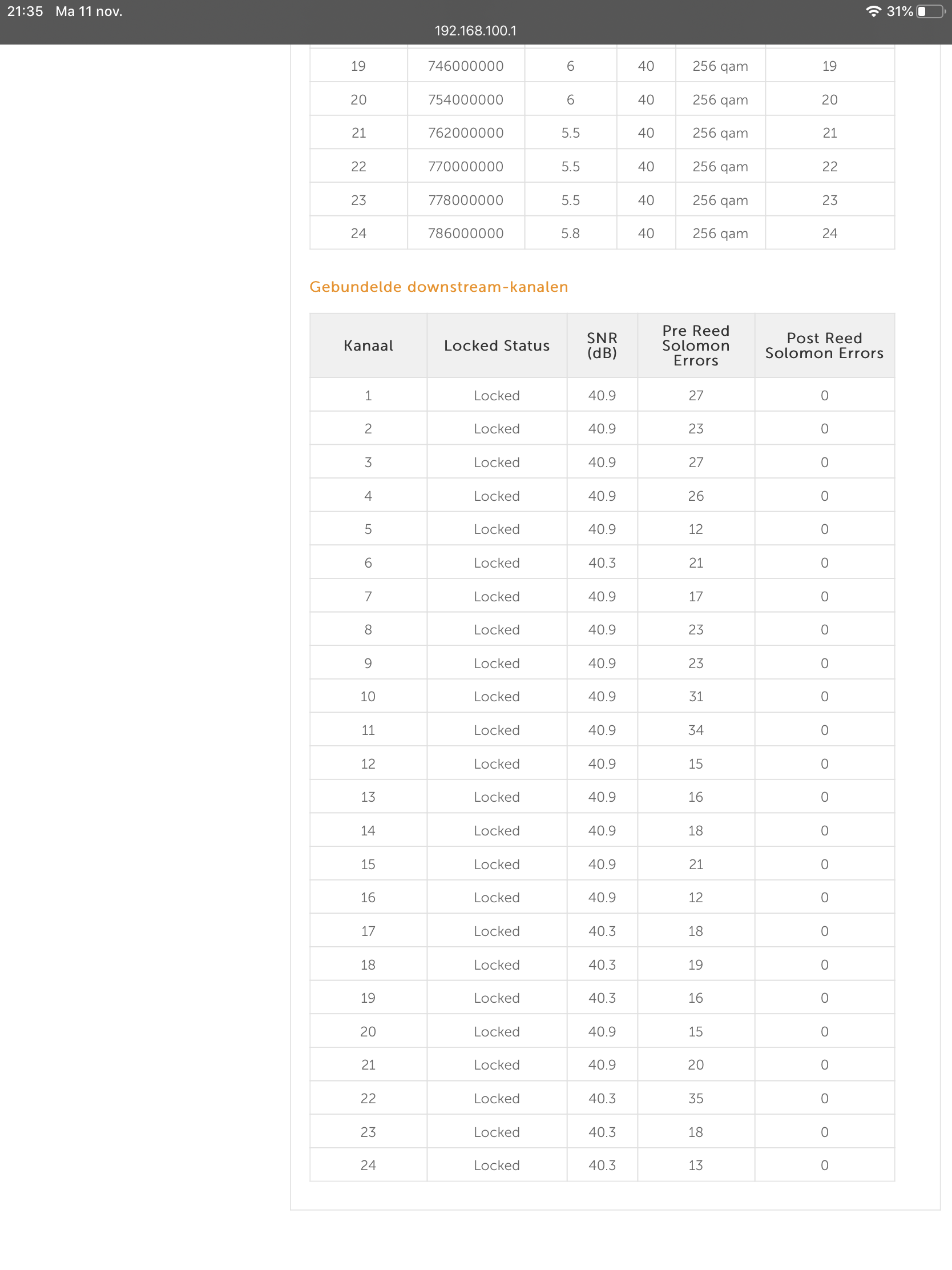Tap the 192.168.100.1 address bar

(x=475, y=31)
